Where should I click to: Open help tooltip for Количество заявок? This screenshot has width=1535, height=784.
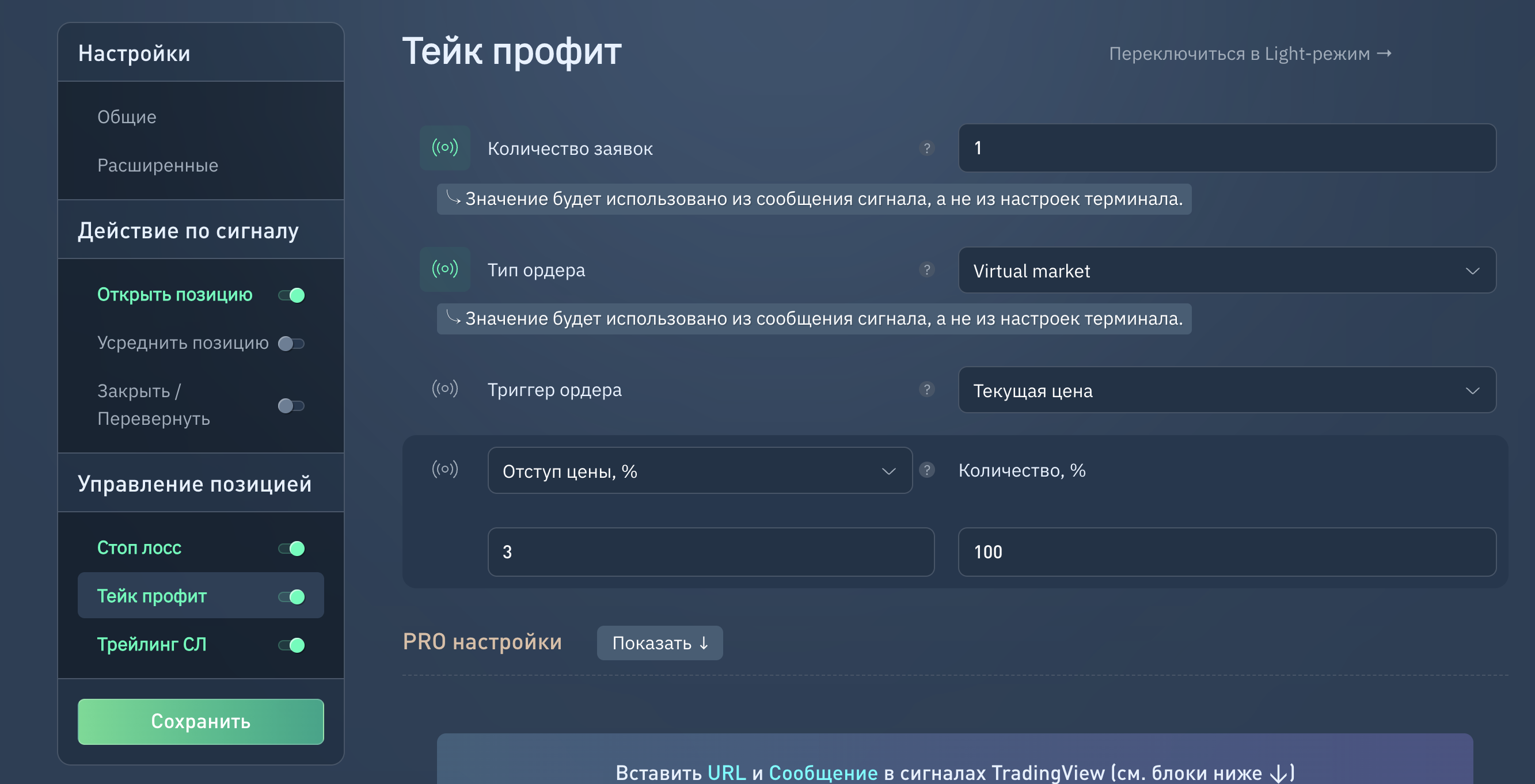(x=926, y=148)
